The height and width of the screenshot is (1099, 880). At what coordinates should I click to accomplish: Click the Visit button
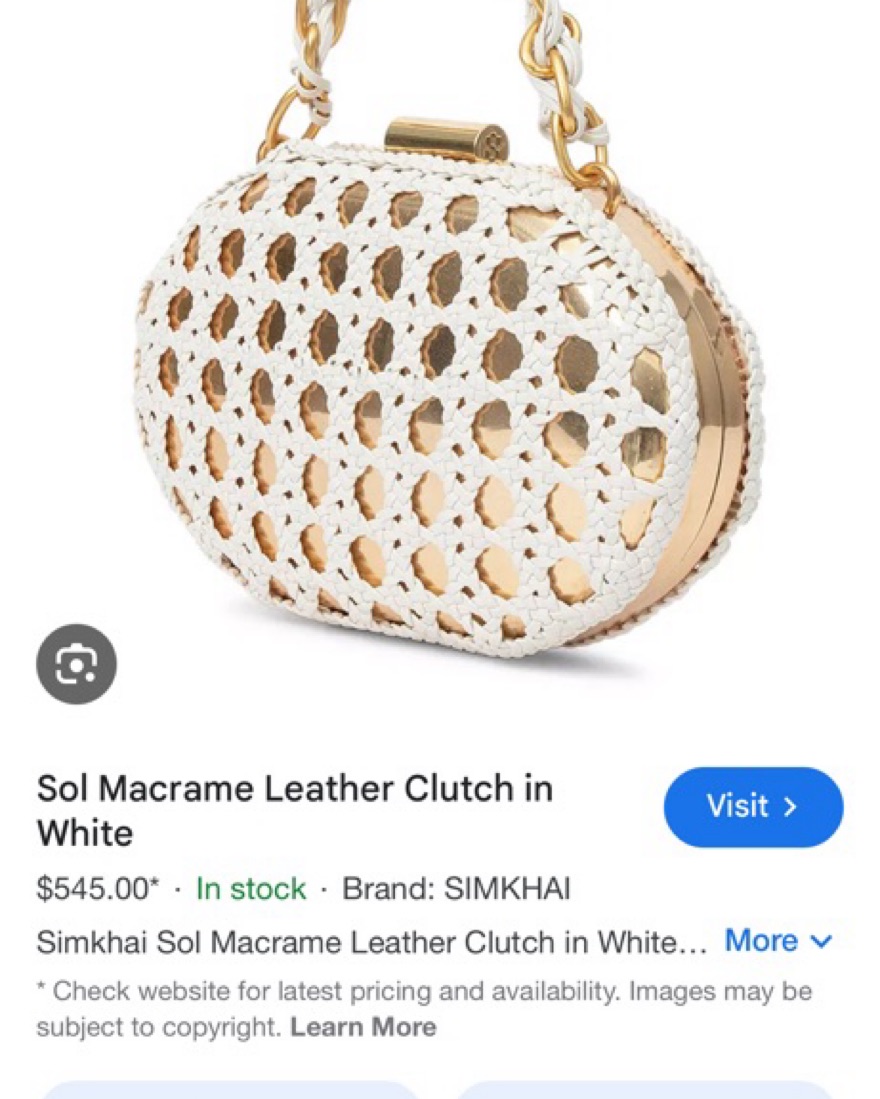753,807
